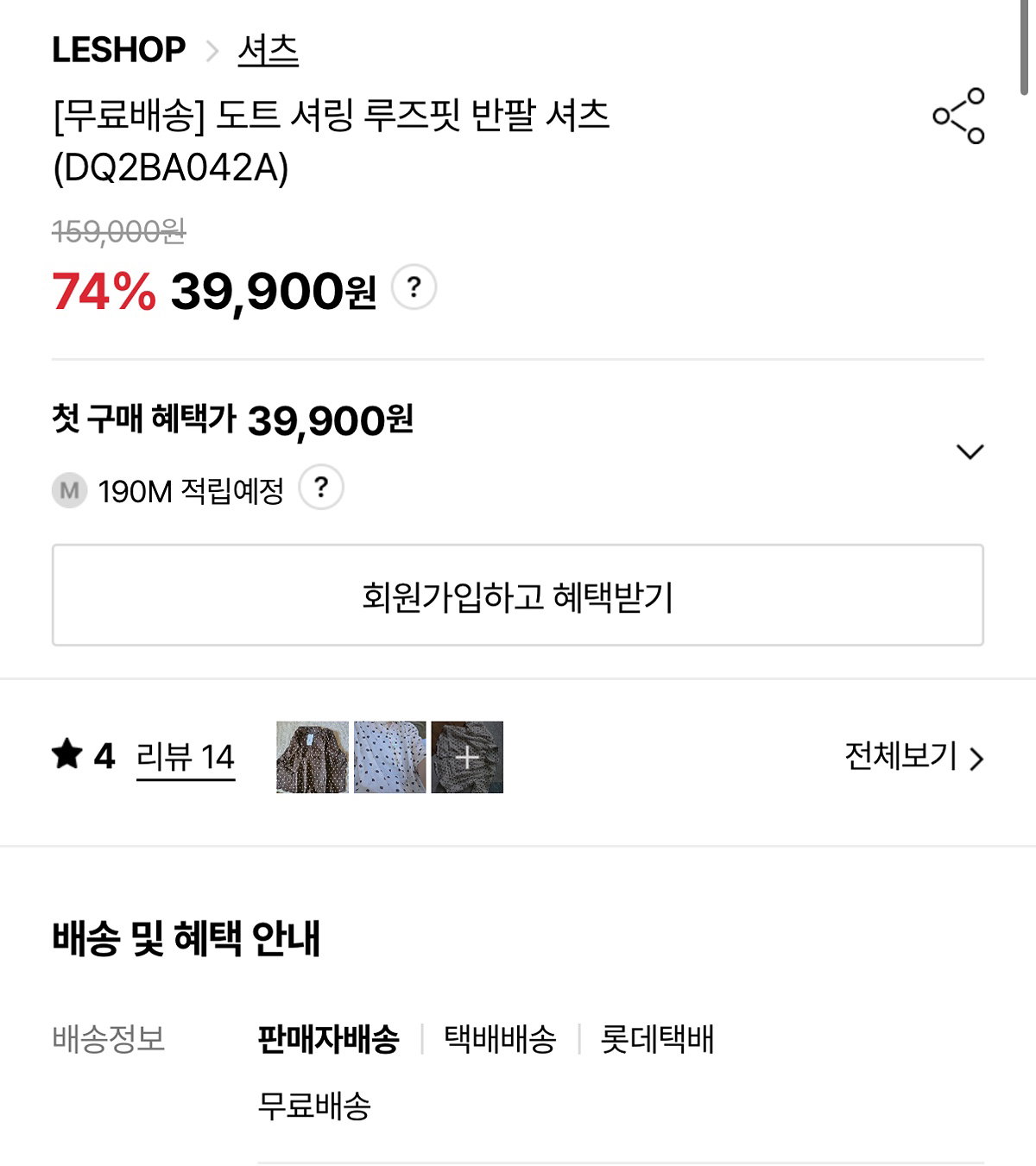Click 회원가입하고 혜택받기 button

pyautogui.click(x=518, y=595)
